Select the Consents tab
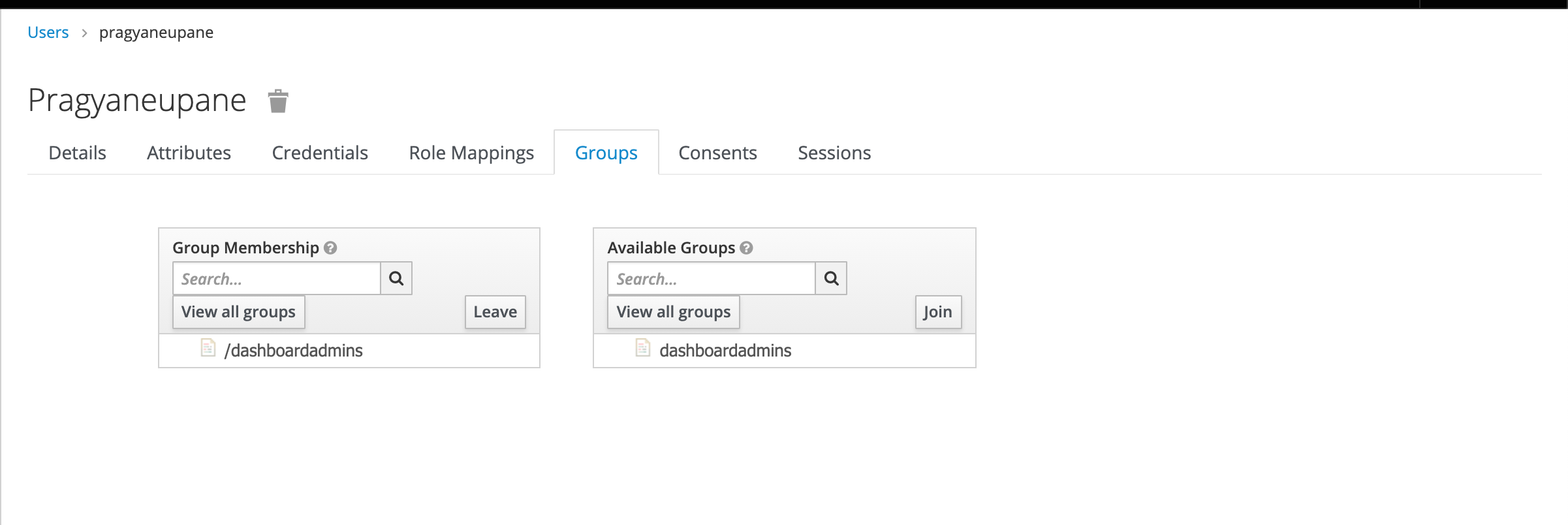Image resolution: width=1568 pixels, height=525 pixels. 717,152
